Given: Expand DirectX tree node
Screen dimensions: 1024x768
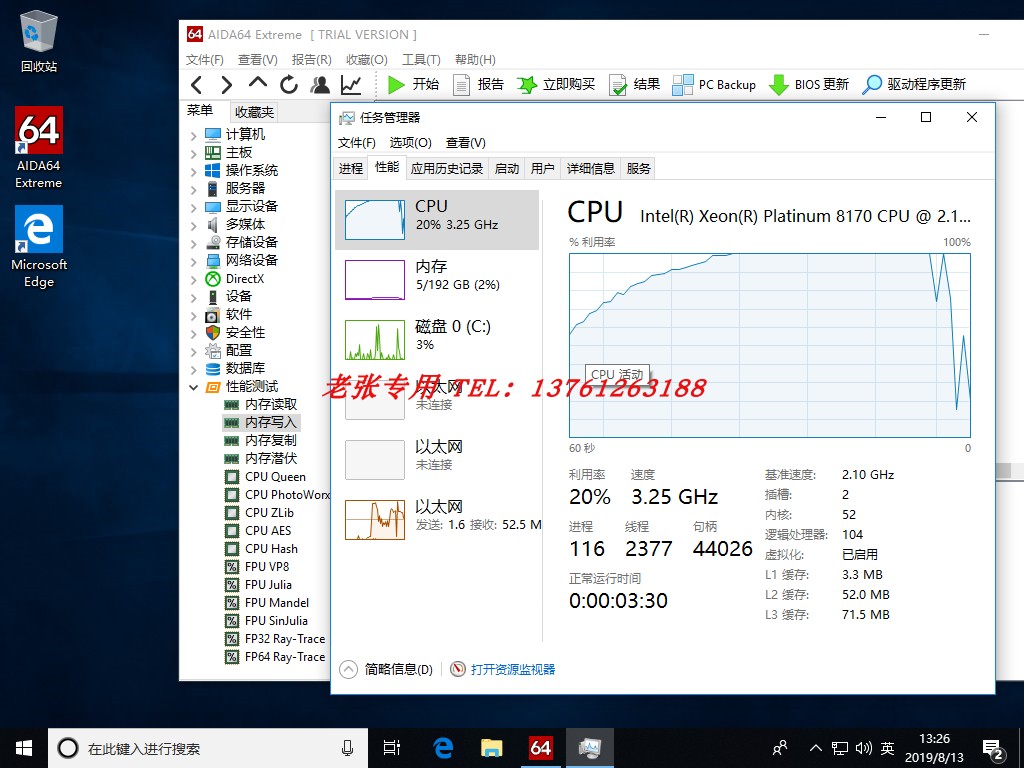Looking at the screenshot, I should click(x=193, y=280).
